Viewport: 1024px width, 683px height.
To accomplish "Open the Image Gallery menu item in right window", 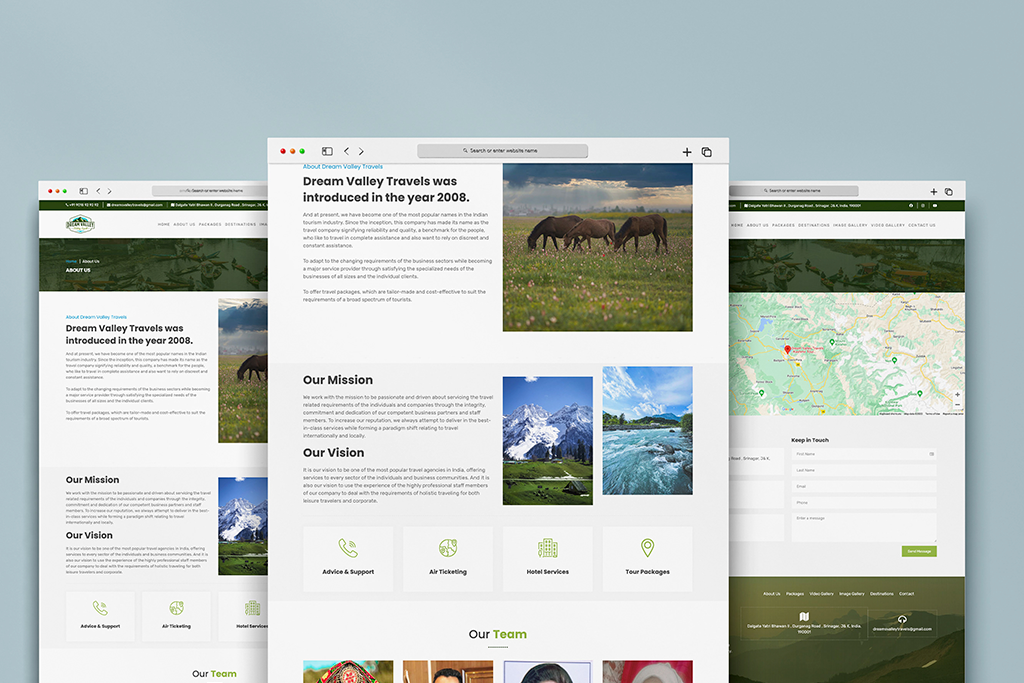I will [x=850, y=225].
